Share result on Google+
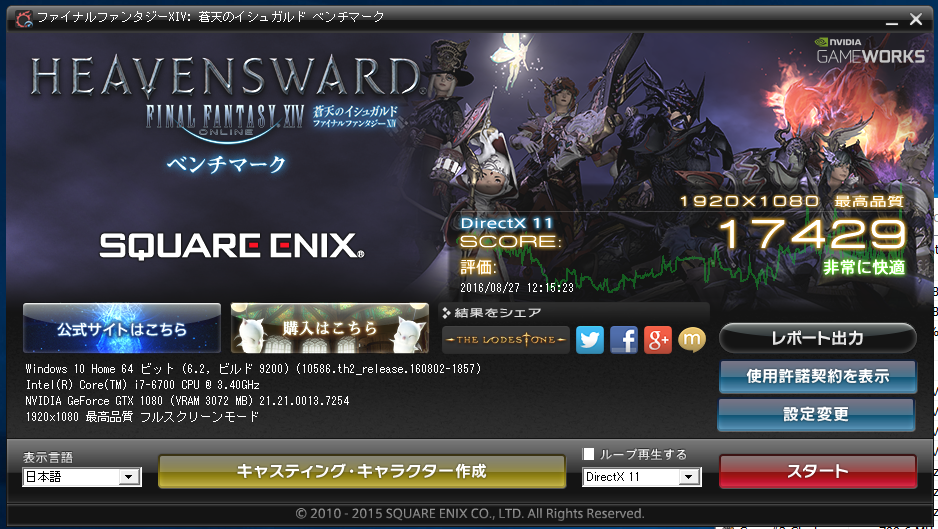Image resolution: width=938 pixels, height=529 pixels. 657,340
